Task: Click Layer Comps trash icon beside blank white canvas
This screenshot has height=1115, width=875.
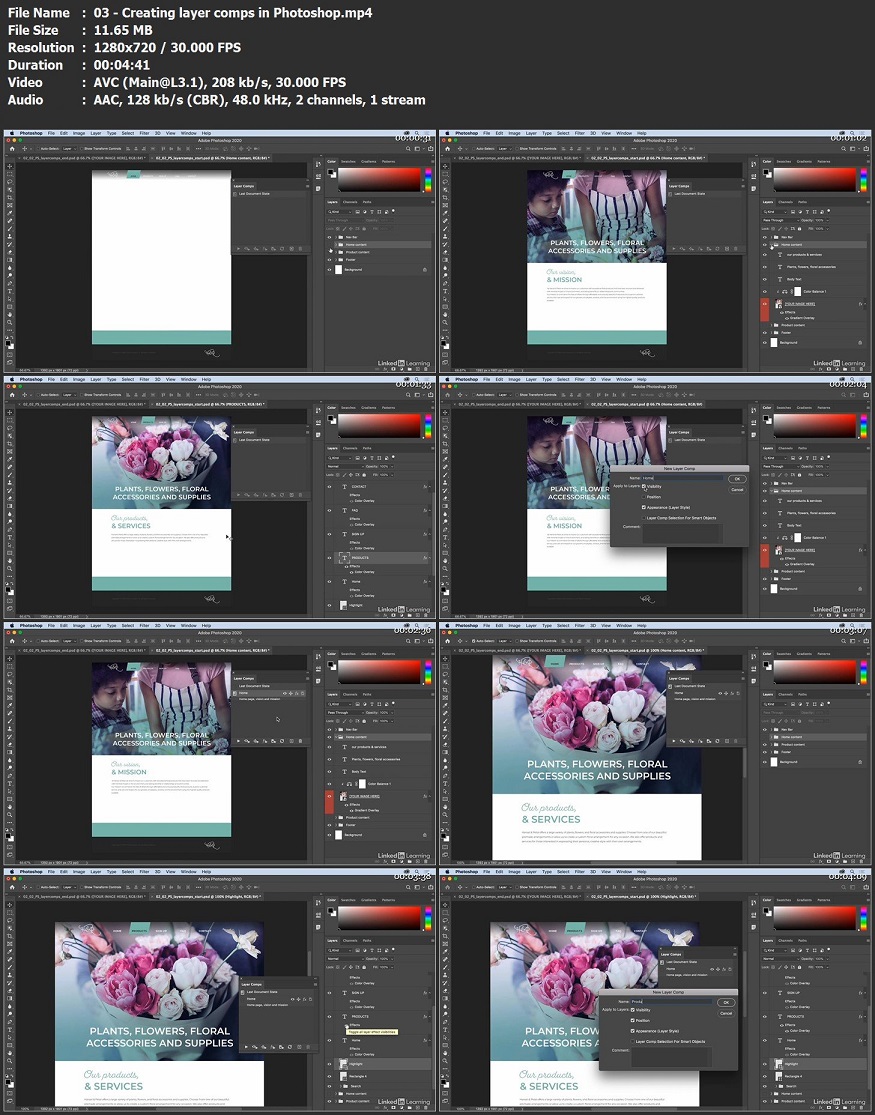Action: click(301, 248)
